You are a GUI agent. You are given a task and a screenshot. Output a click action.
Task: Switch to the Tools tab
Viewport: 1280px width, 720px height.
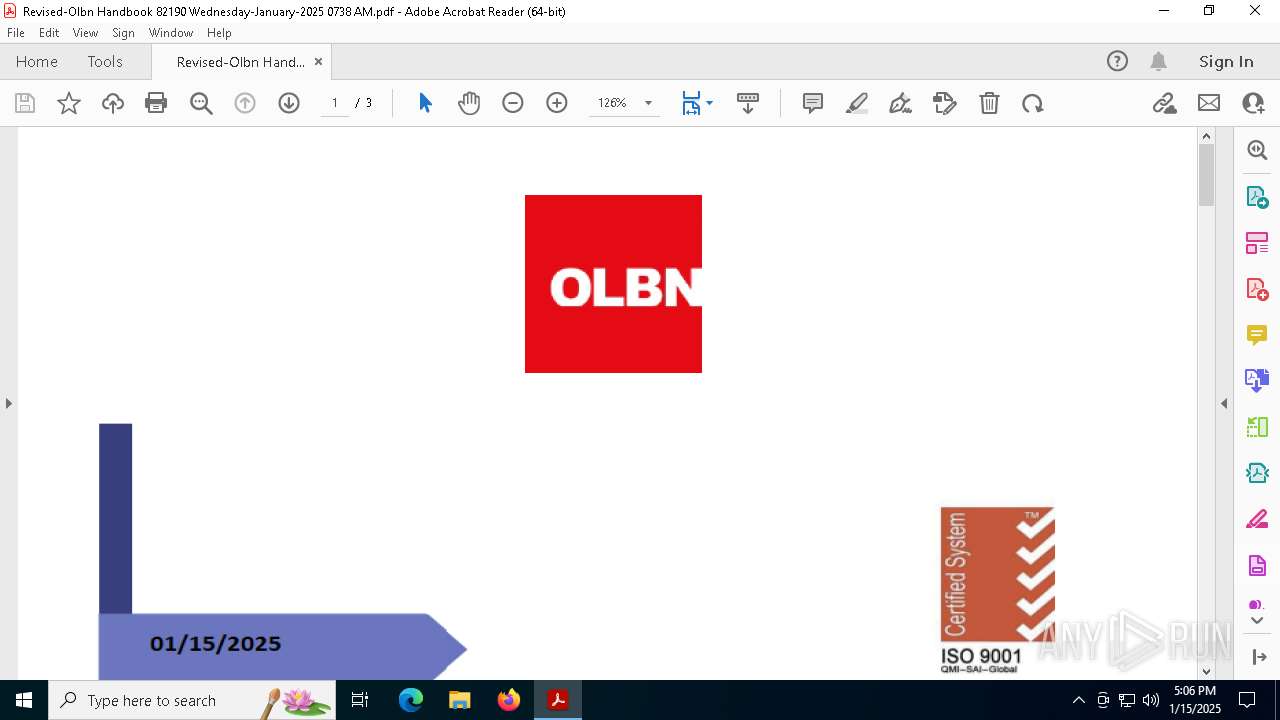tap(105, 61)
